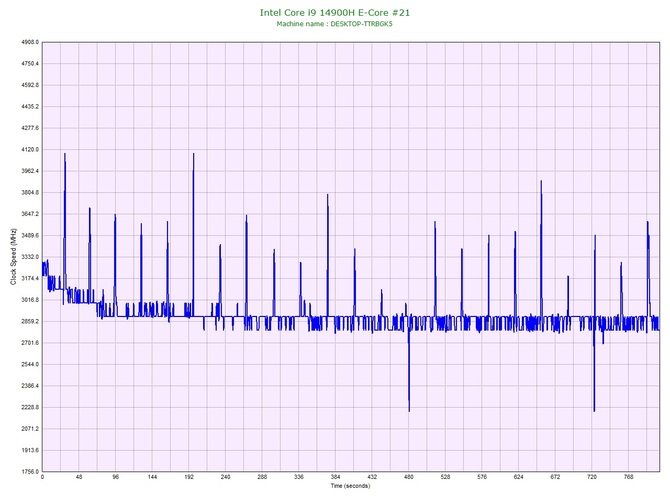Pick the 720 tick on the time axis
The height and width of the screenshot is (503, 670).
pyautogui.click(x=592, y=477)
